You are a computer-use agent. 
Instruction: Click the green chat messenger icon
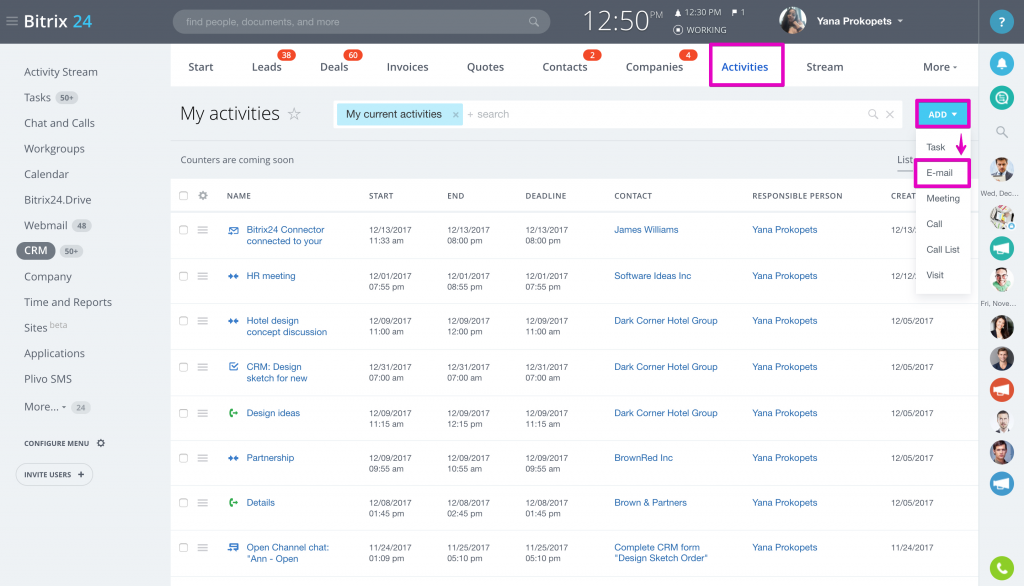pyautogui.click(x=1001, y=98)
